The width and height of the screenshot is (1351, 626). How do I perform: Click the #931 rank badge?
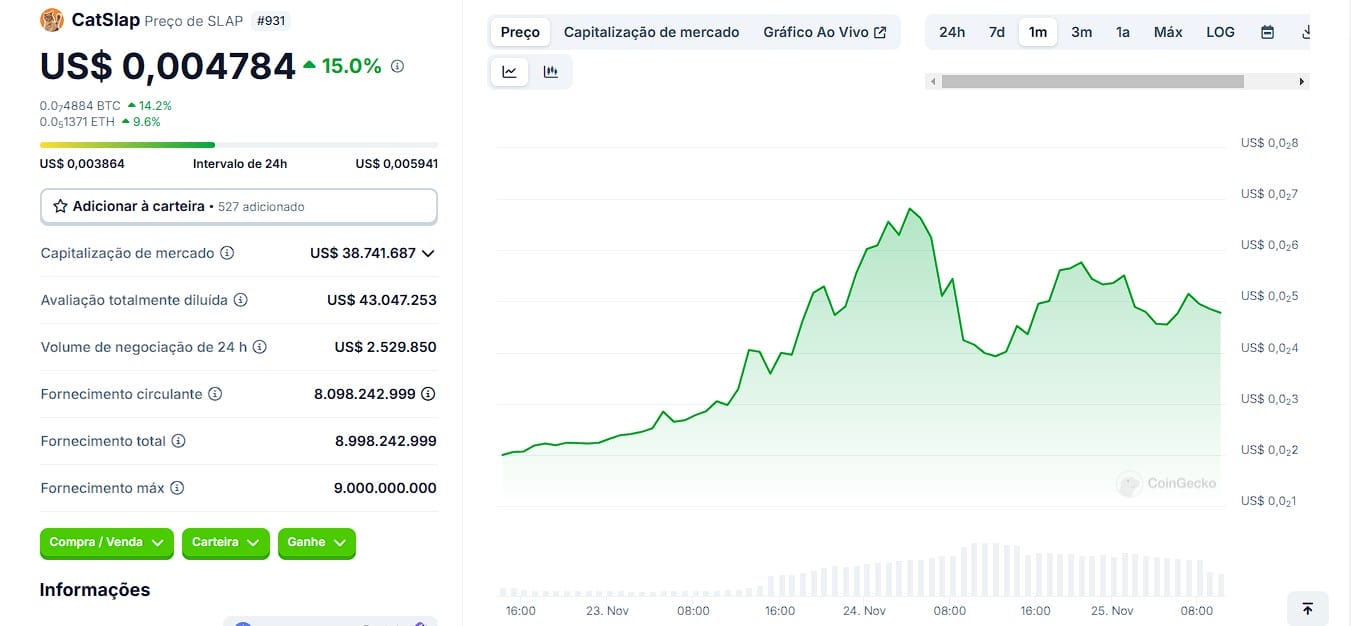[x=269, y=20]
